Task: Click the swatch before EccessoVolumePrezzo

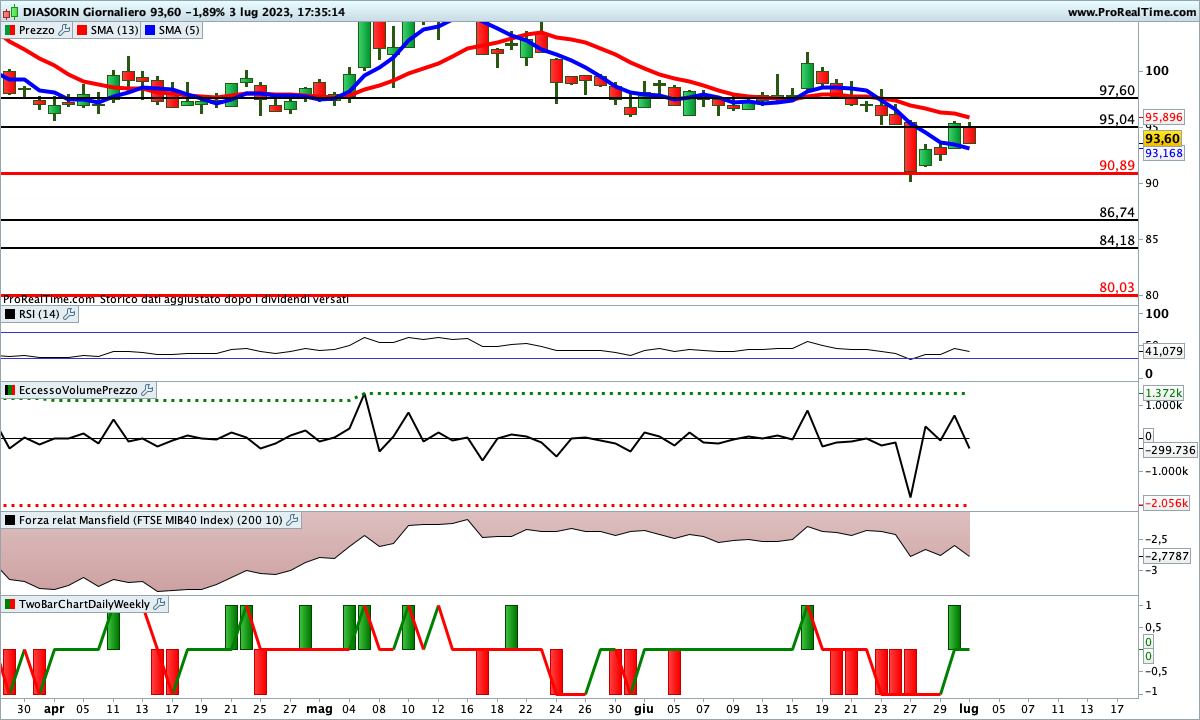Action: click(x=10, y=390)
